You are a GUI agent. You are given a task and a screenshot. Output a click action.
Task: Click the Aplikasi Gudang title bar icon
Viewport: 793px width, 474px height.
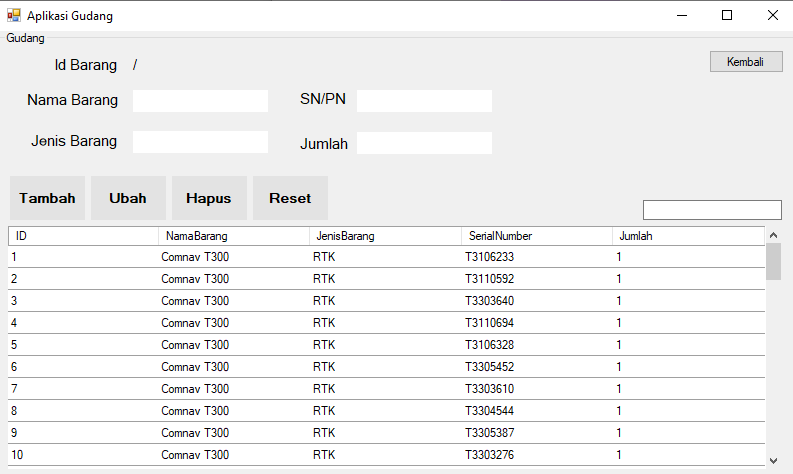coord(14,16)
